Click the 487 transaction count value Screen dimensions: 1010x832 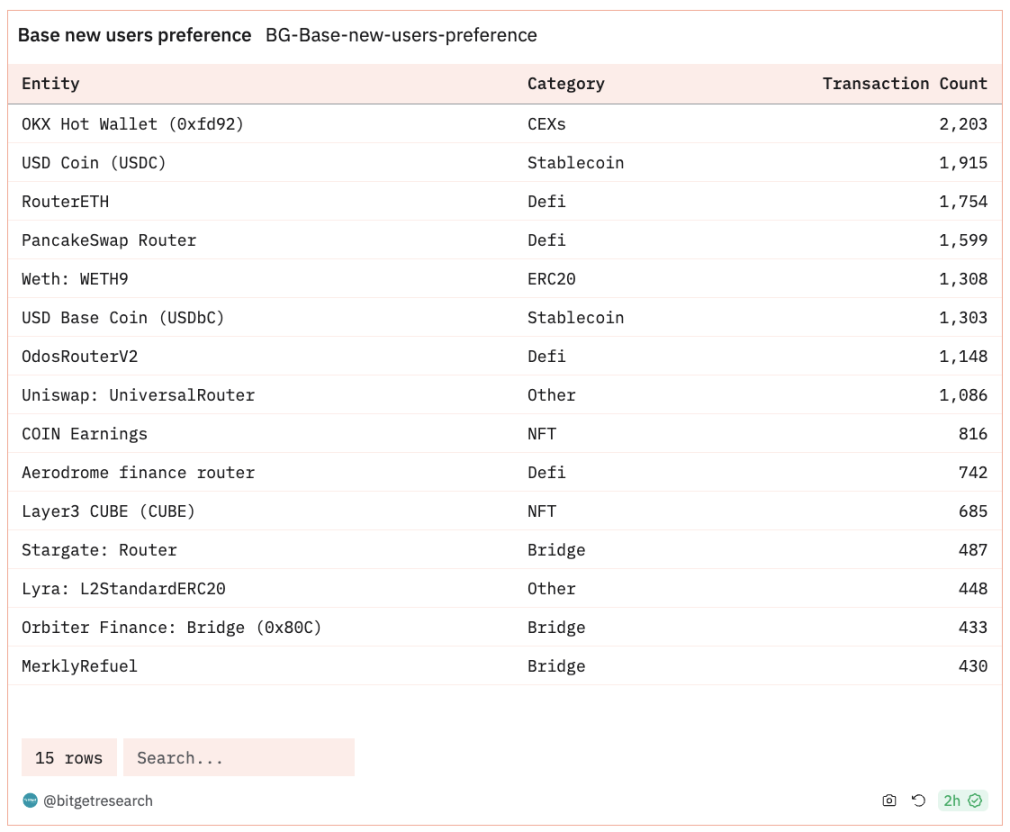click(x=973, y=550)
